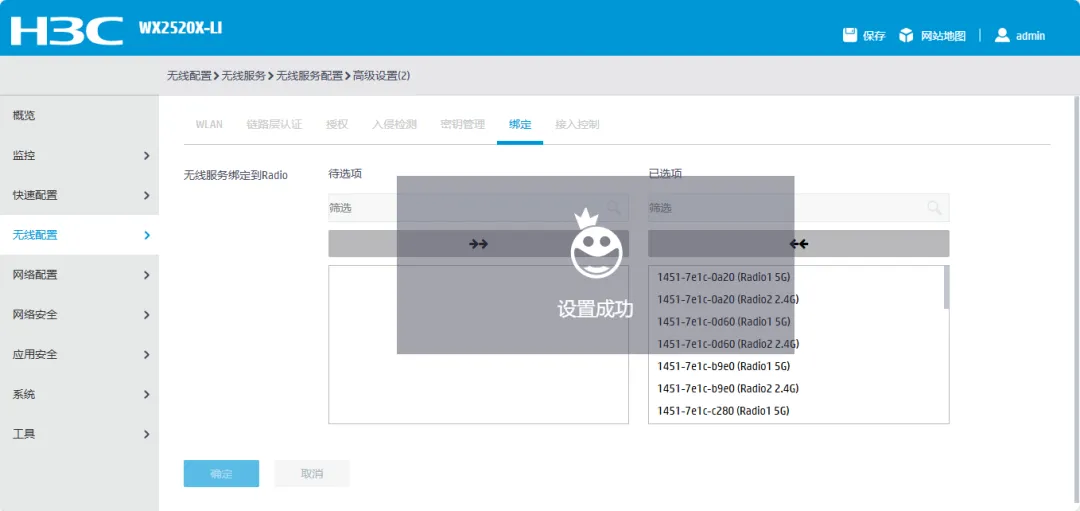Switch to 链路层认证 tab
The width and height of the screenshot is (1080, 511).
coord(274,125)
